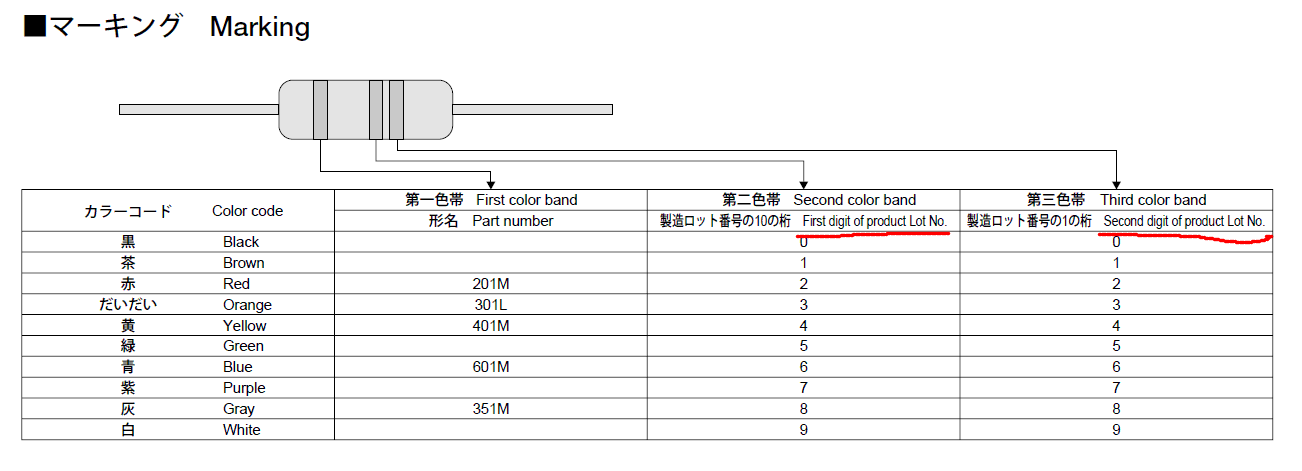1302x471 pixels.
Task: Select digit 7 in Second color band column
Action: 804,388
